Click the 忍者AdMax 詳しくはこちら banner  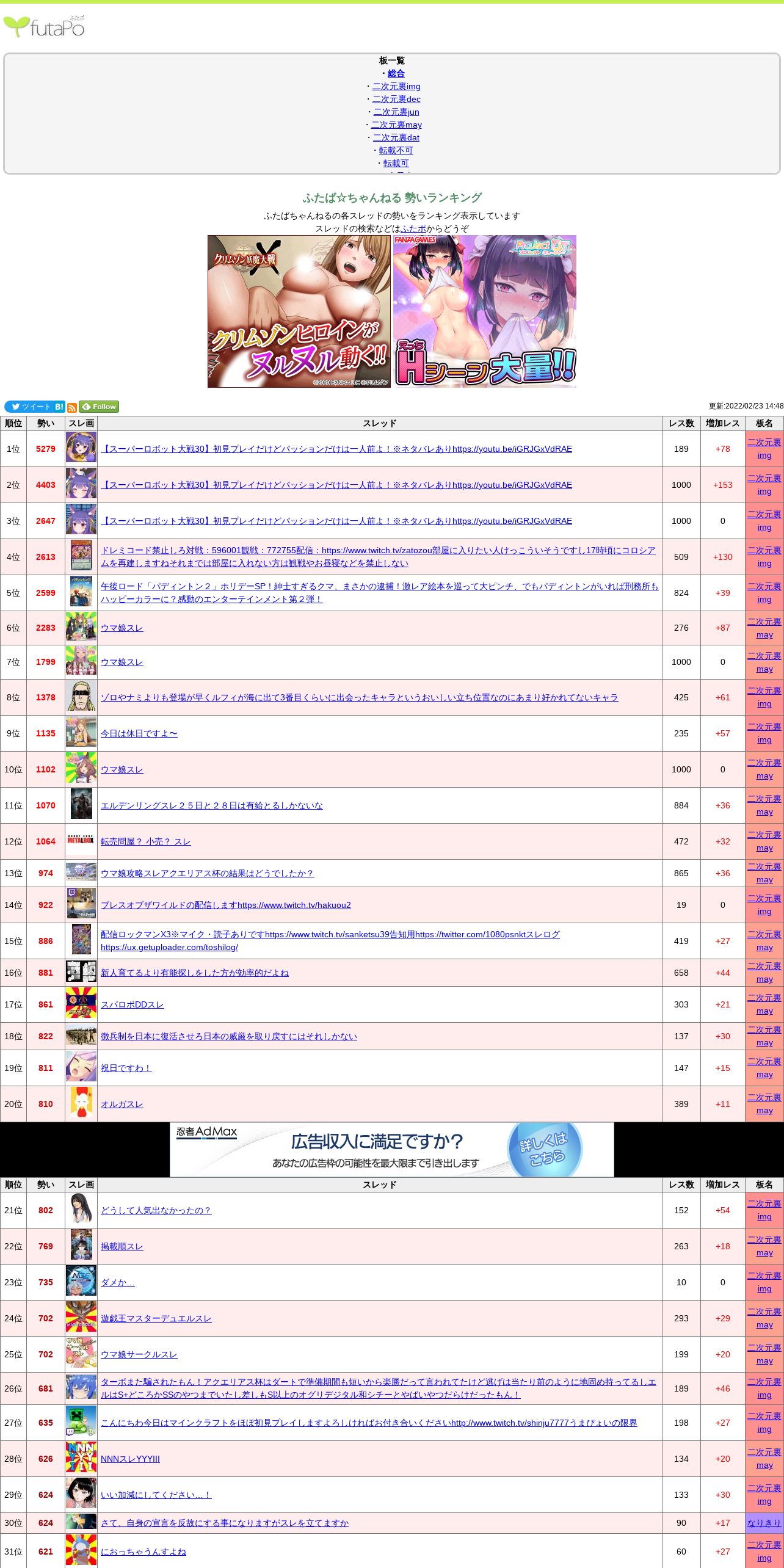pyautogui.click(x=392, y=1150)
